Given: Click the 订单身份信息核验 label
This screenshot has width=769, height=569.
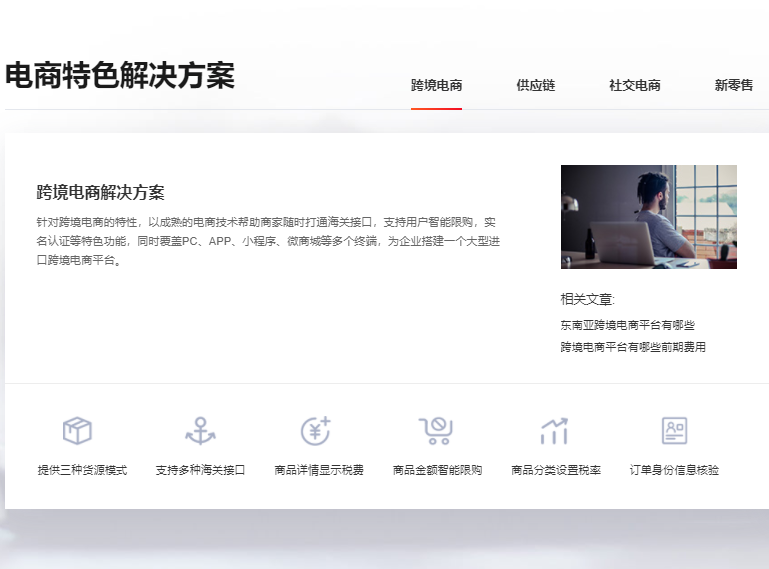Looking at the screenshot, I should 674,470.
